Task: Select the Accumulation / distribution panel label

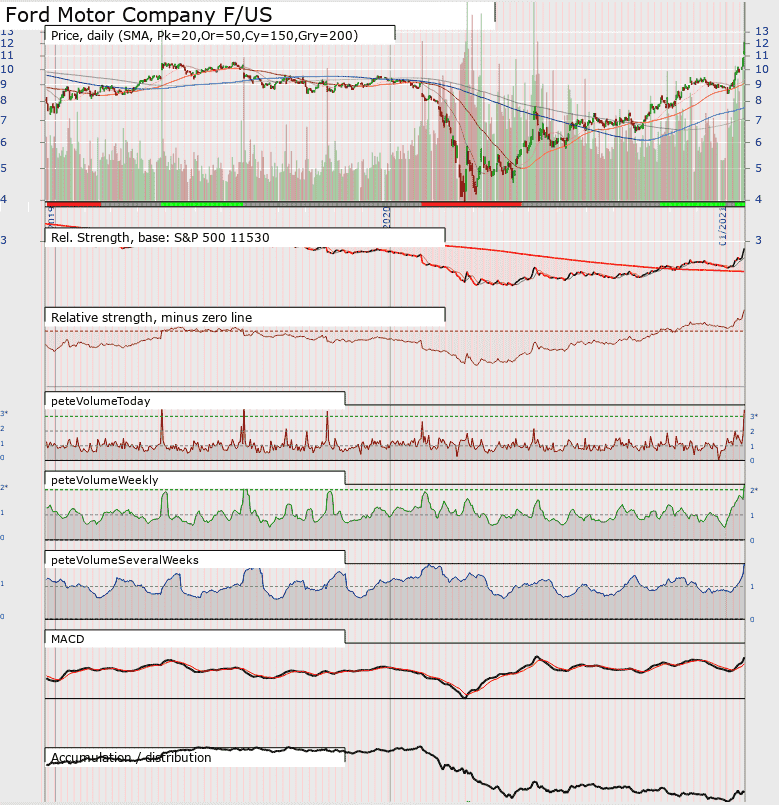Action: (131, 758)
